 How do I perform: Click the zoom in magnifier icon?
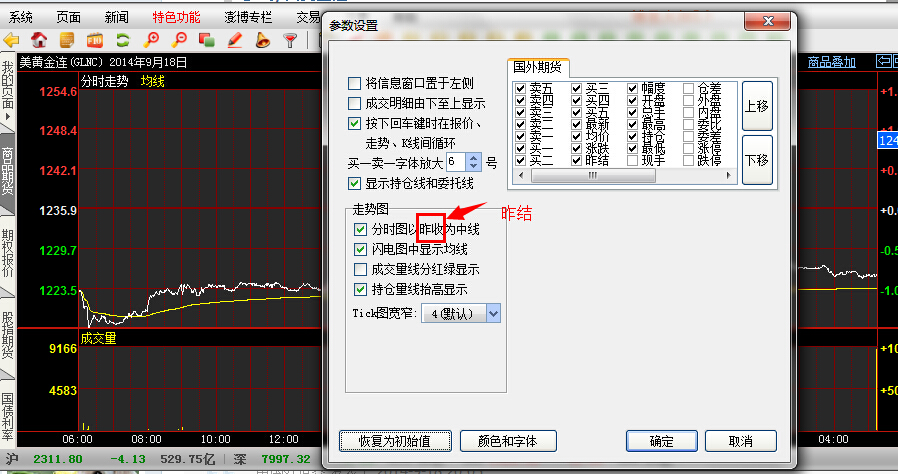click(152, 40)
